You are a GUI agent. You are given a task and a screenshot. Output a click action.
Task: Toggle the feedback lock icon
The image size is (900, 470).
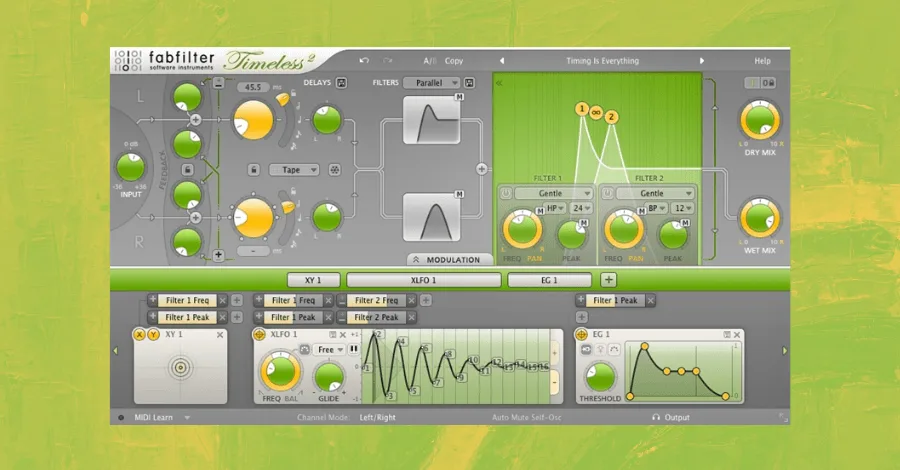(x=187, y=169)
